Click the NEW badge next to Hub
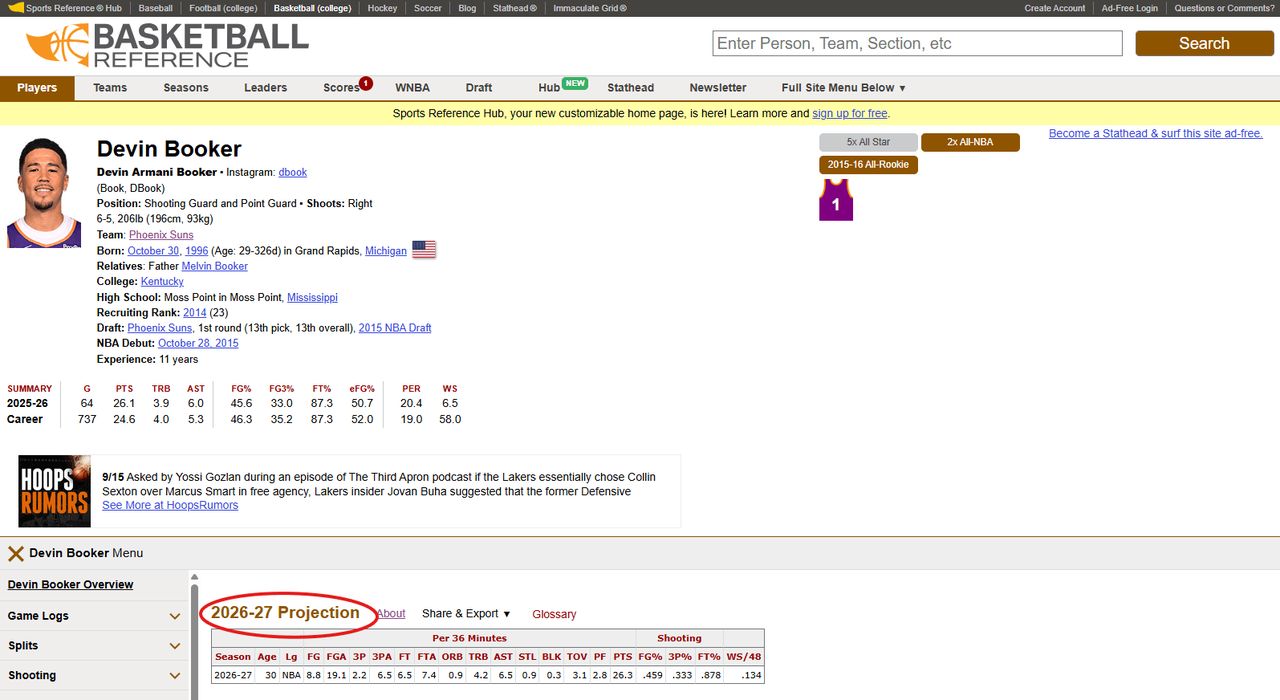 coord(575,83)
